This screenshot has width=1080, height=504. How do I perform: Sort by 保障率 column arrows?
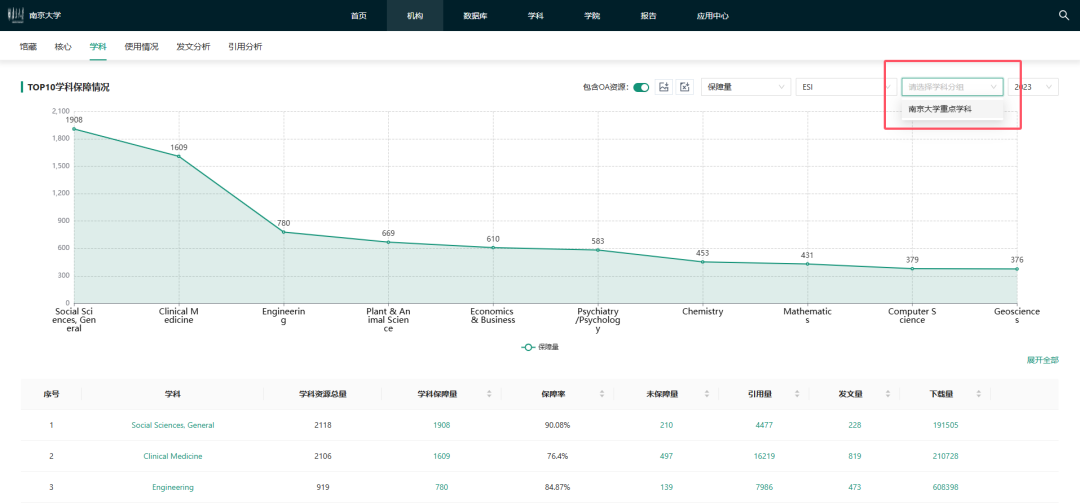tap(601, 394)
